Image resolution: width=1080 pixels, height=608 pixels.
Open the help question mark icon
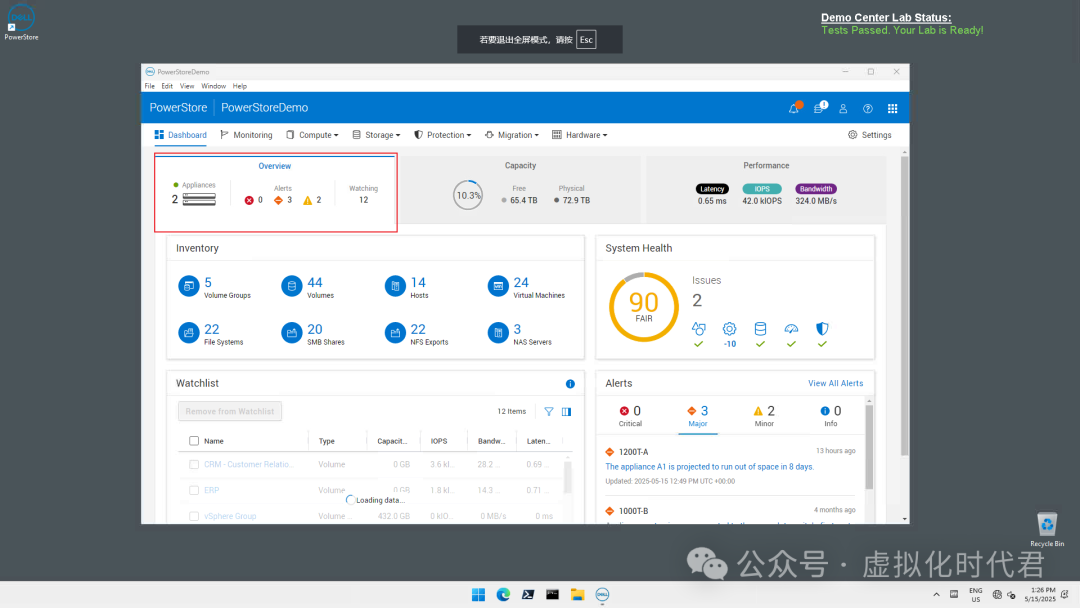(x=868, y=108)
